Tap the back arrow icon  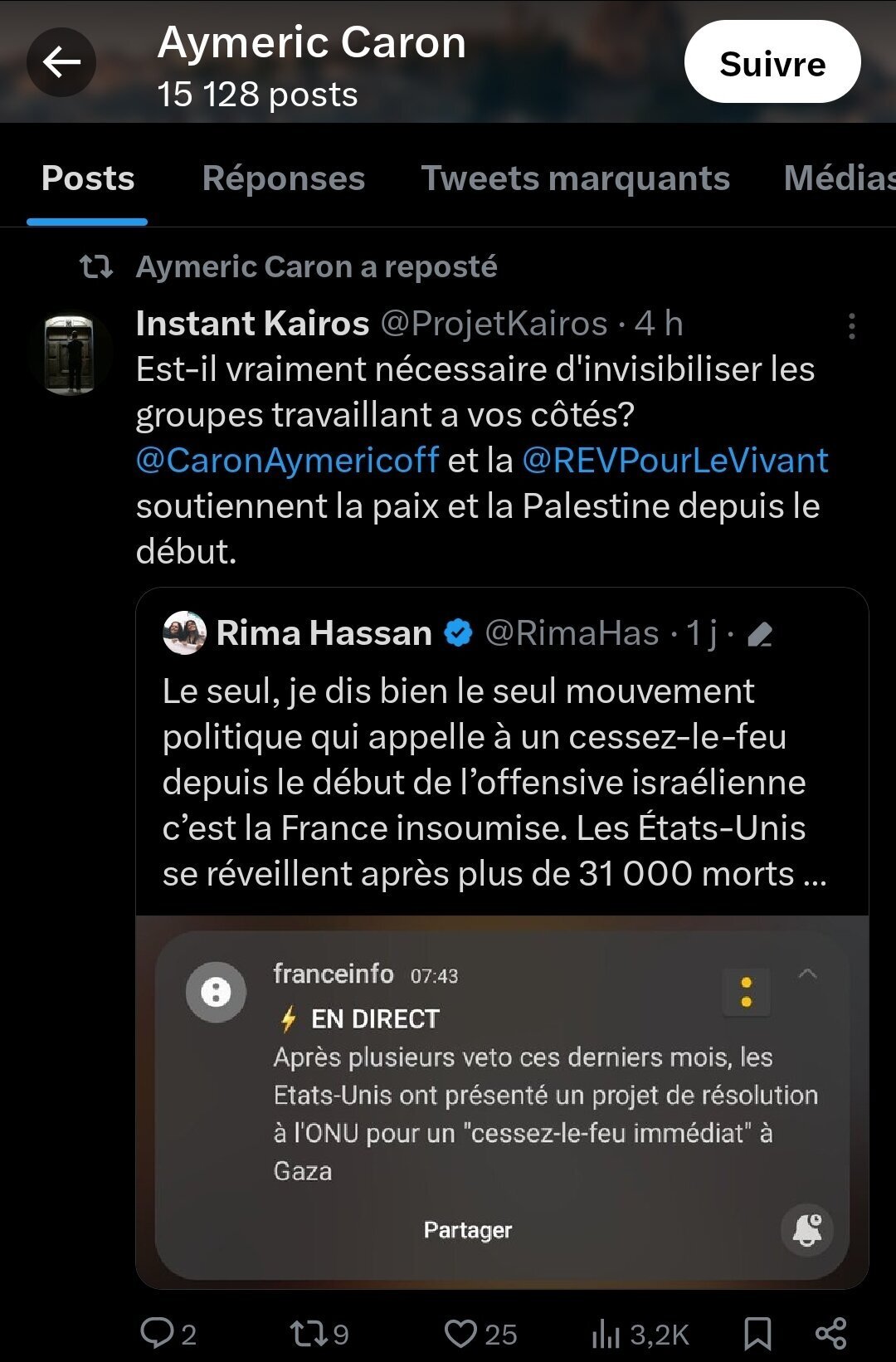click(61, 62)
